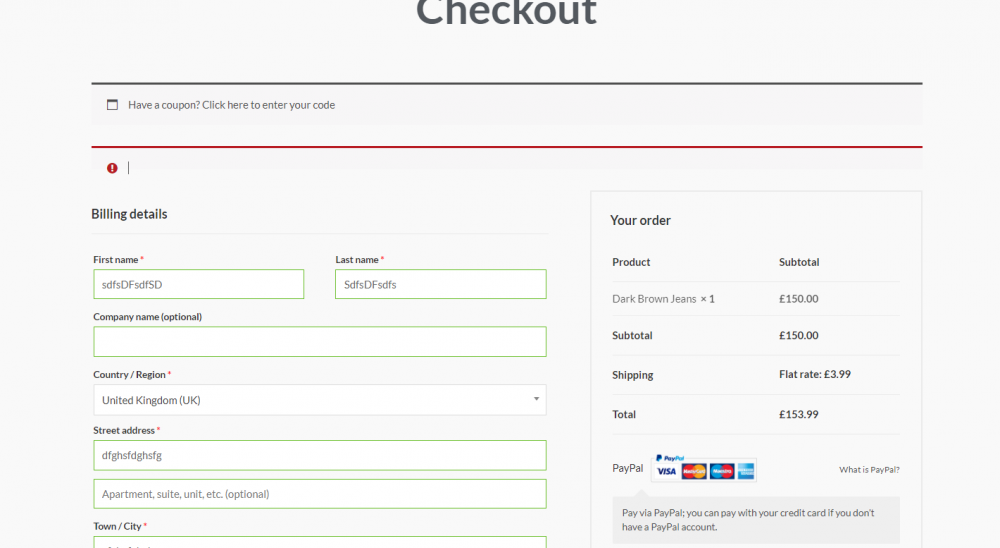The width and height of the screenshot is (1000, 548).
Task: Expand the Country / Region dropdown arrow
Action: point(536,400)
